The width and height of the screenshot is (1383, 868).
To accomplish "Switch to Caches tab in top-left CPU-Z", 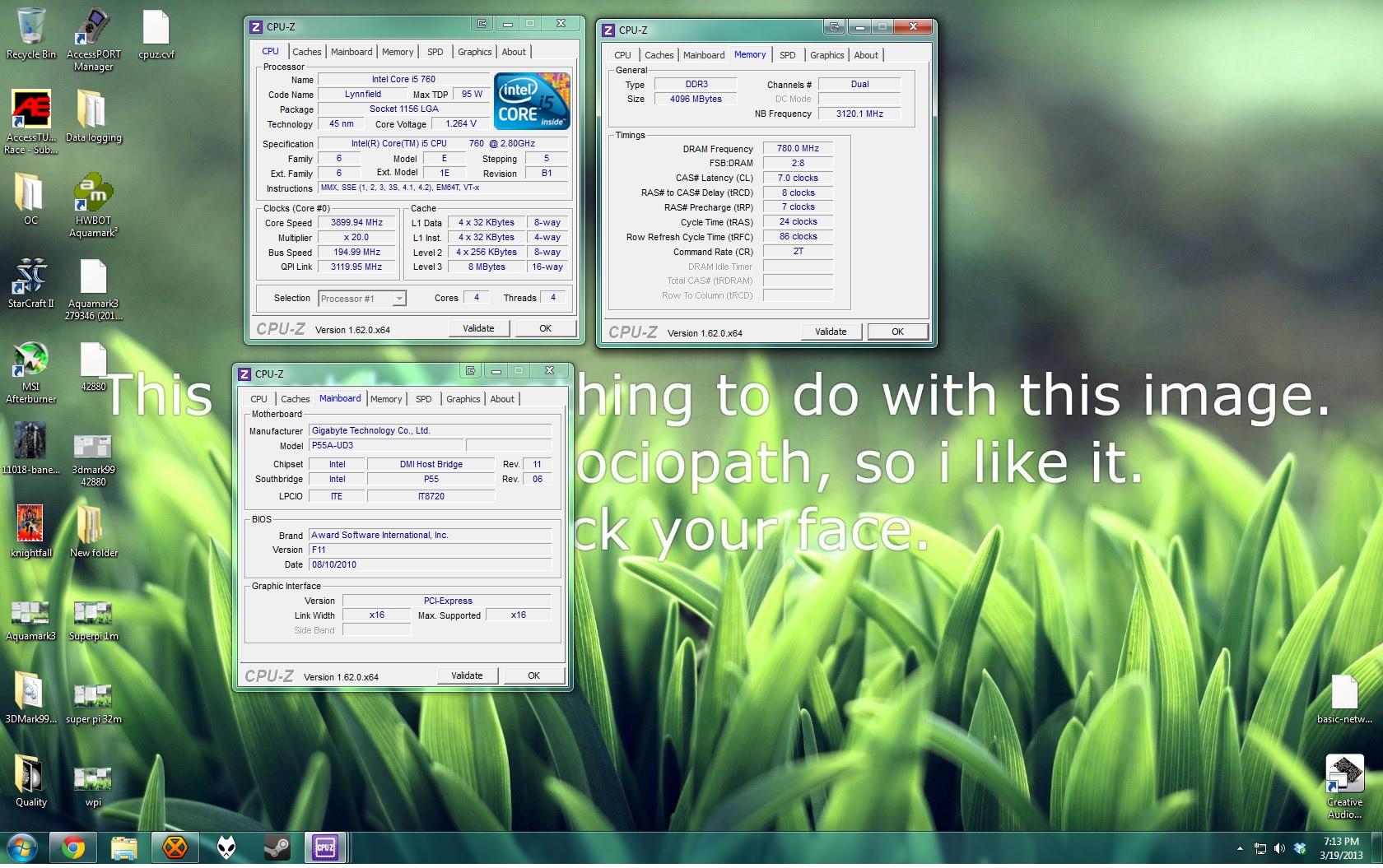I will click(x=306, y=52).
